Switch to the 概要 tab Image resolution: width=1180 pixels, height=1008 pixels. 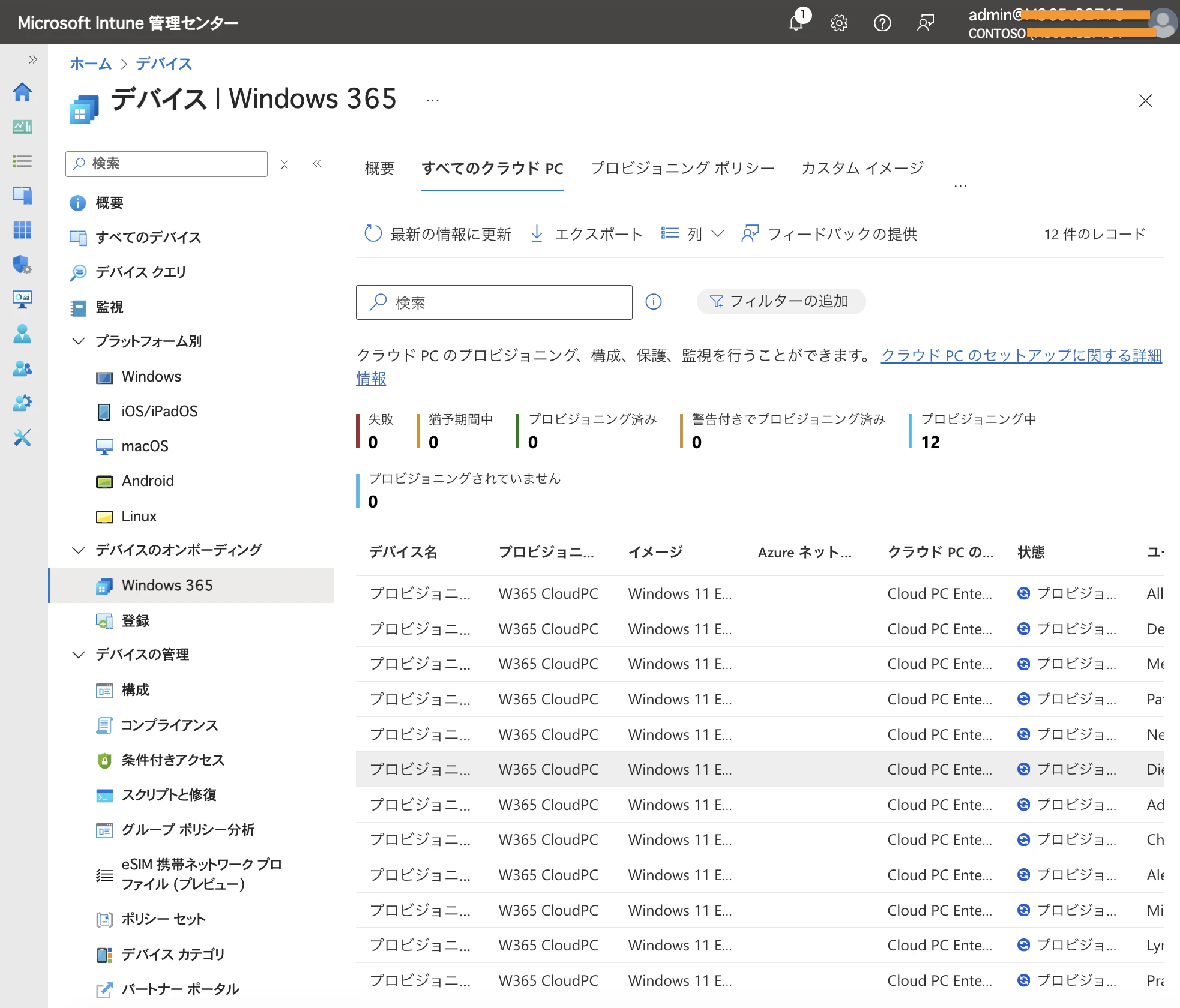[x=379, y=169]
